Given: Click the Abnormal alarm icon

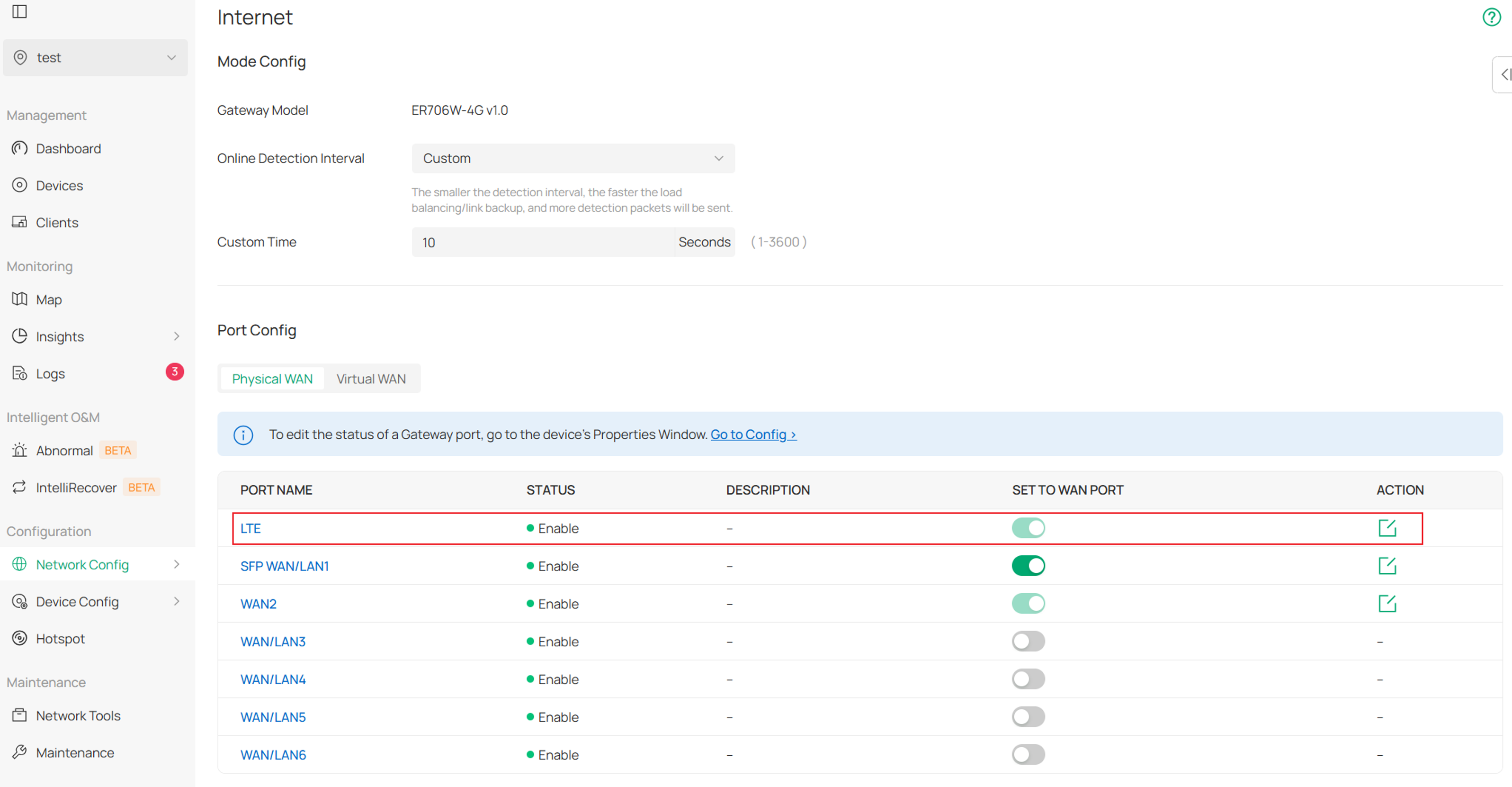Looking at the screenshot, I should 19,450.
